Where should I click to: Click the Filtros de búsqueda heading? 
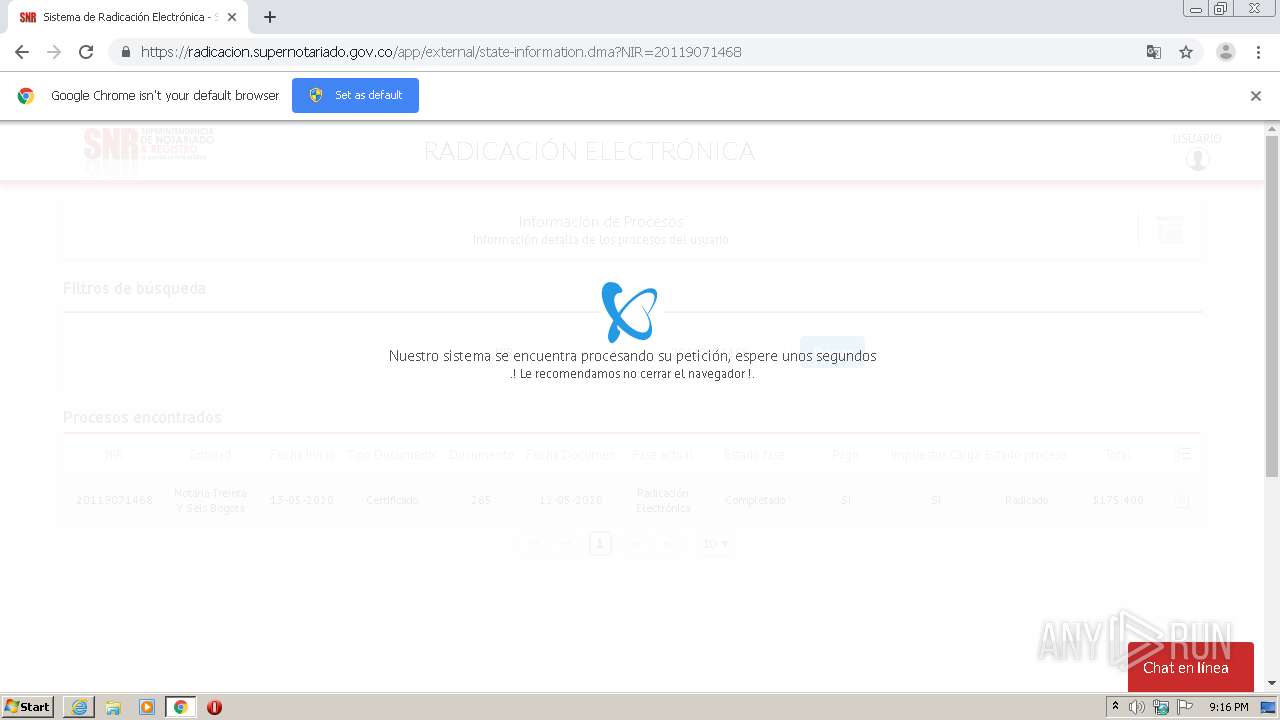134,288
